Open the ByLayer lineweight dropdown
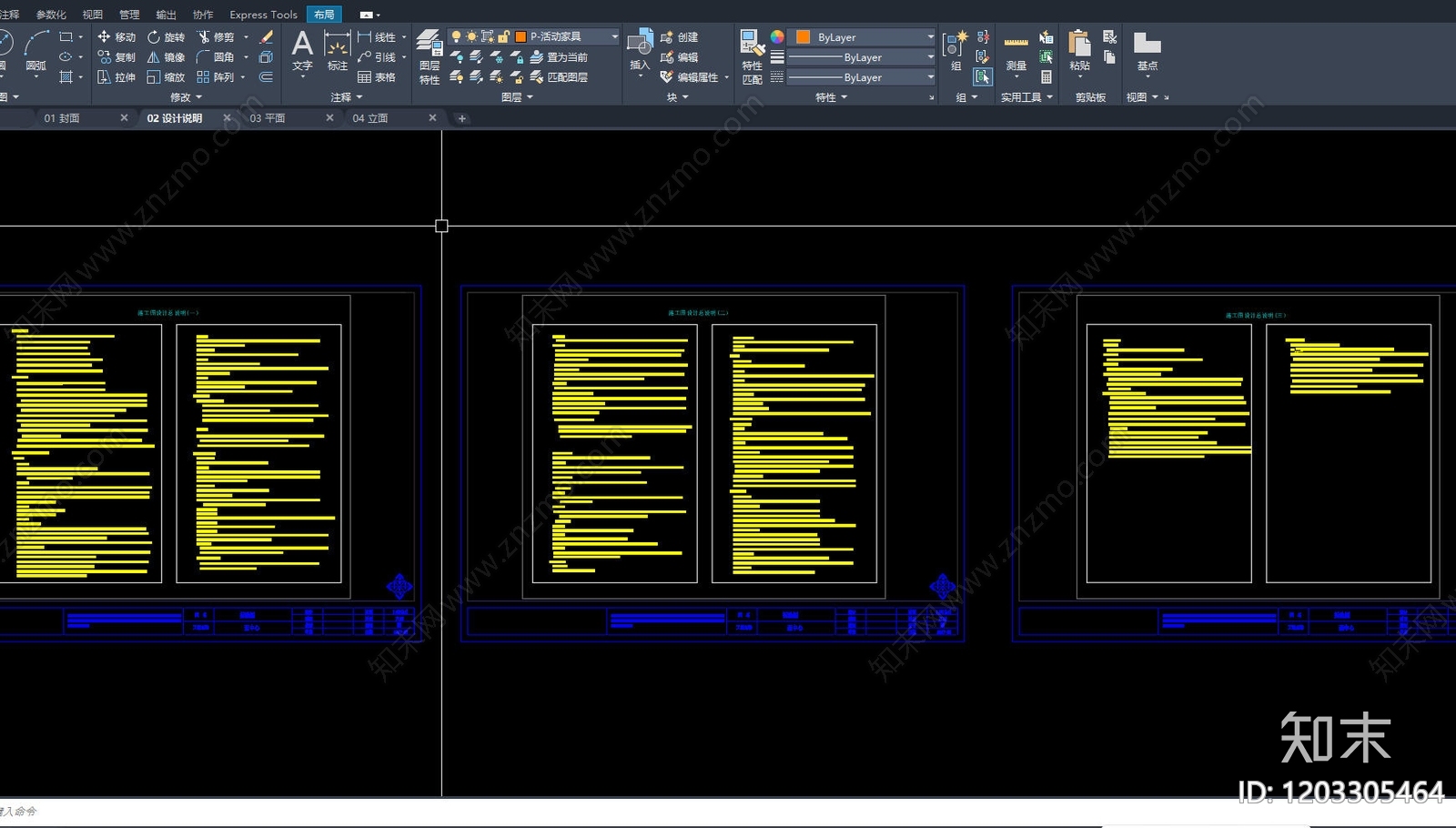 click(x=861, y=57)
